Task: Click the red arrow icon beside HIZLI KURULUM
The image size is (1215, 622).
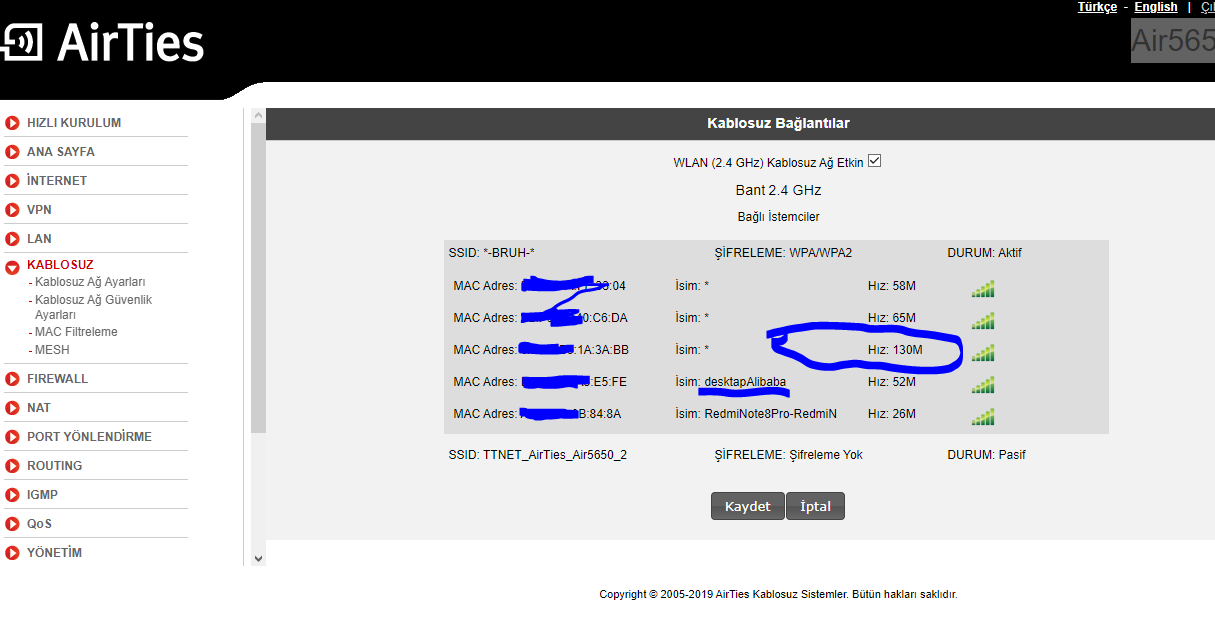Action: tap(13, 123)
